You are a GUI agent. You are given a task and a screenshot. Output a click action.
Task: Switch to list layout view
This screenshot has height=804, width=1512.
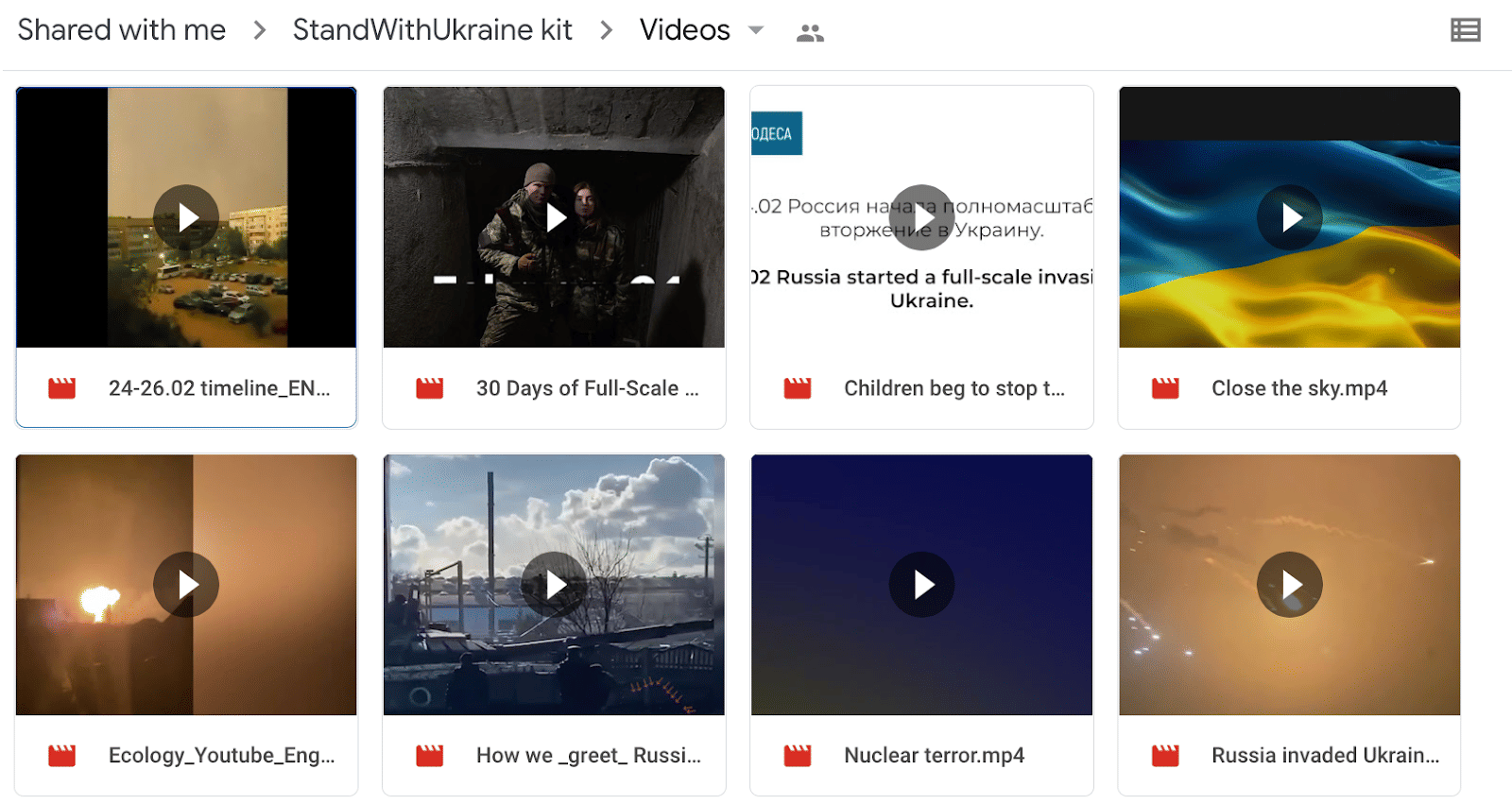pos(1465,30)
